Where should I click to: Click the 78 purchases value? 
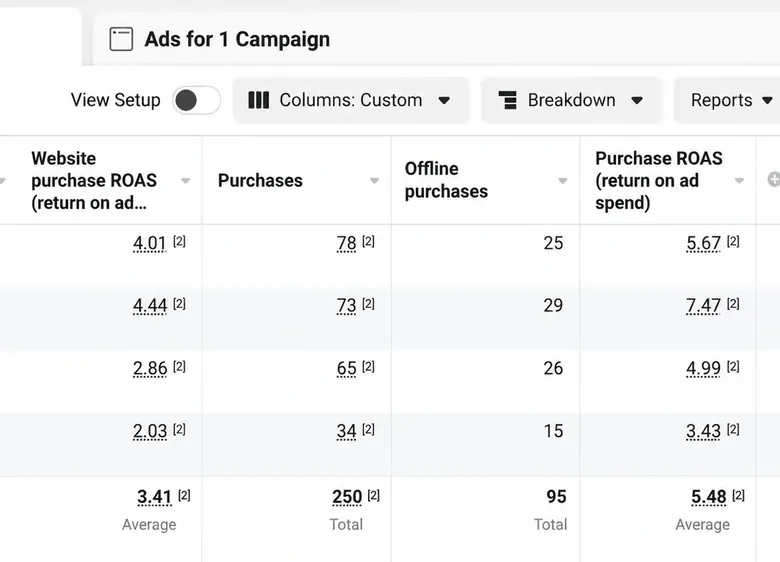click(x=346, y=243)
